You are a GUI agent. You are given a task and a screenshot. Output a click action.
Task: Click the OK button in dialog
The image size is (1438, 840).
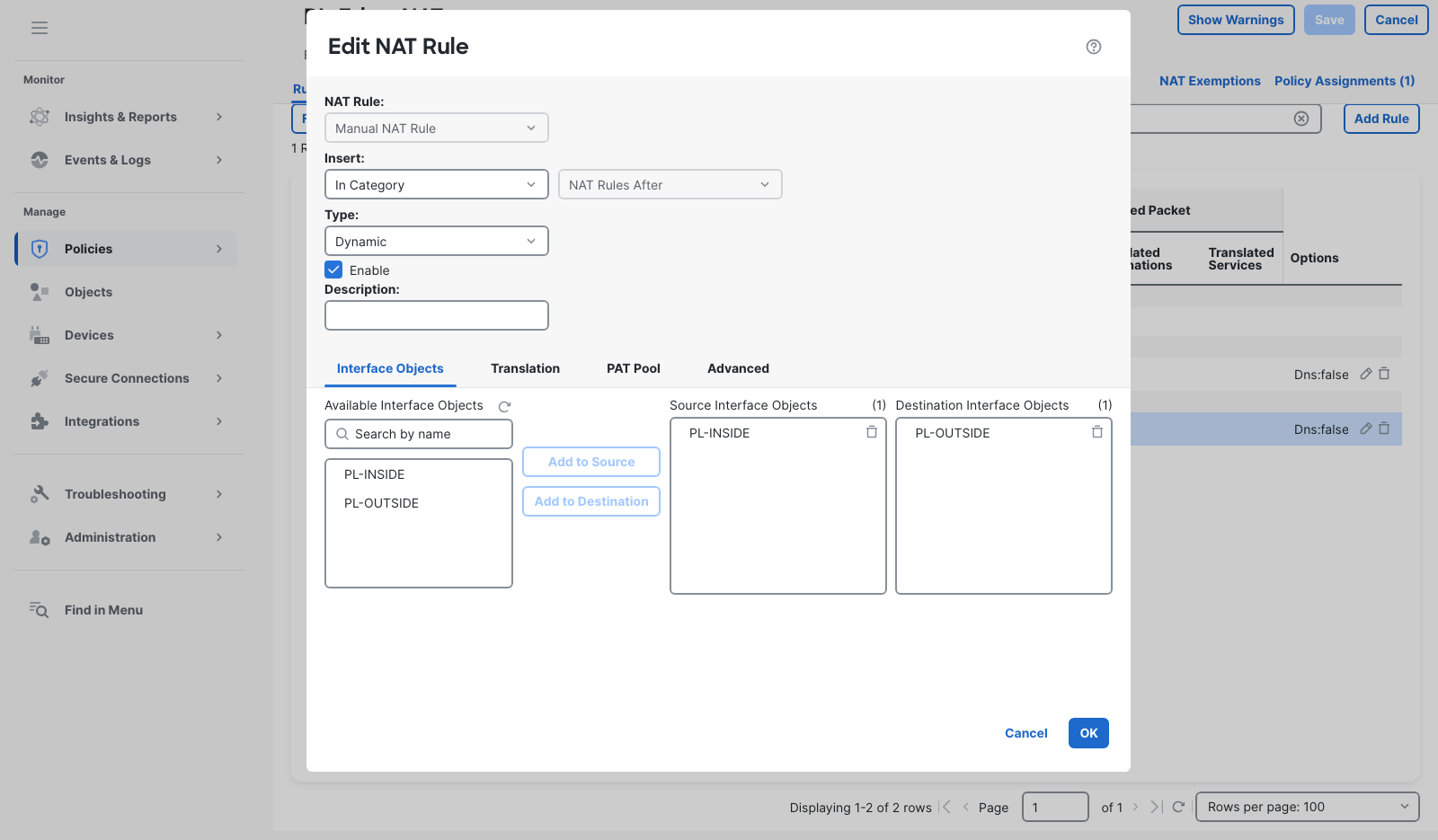tap(1088, 733)
